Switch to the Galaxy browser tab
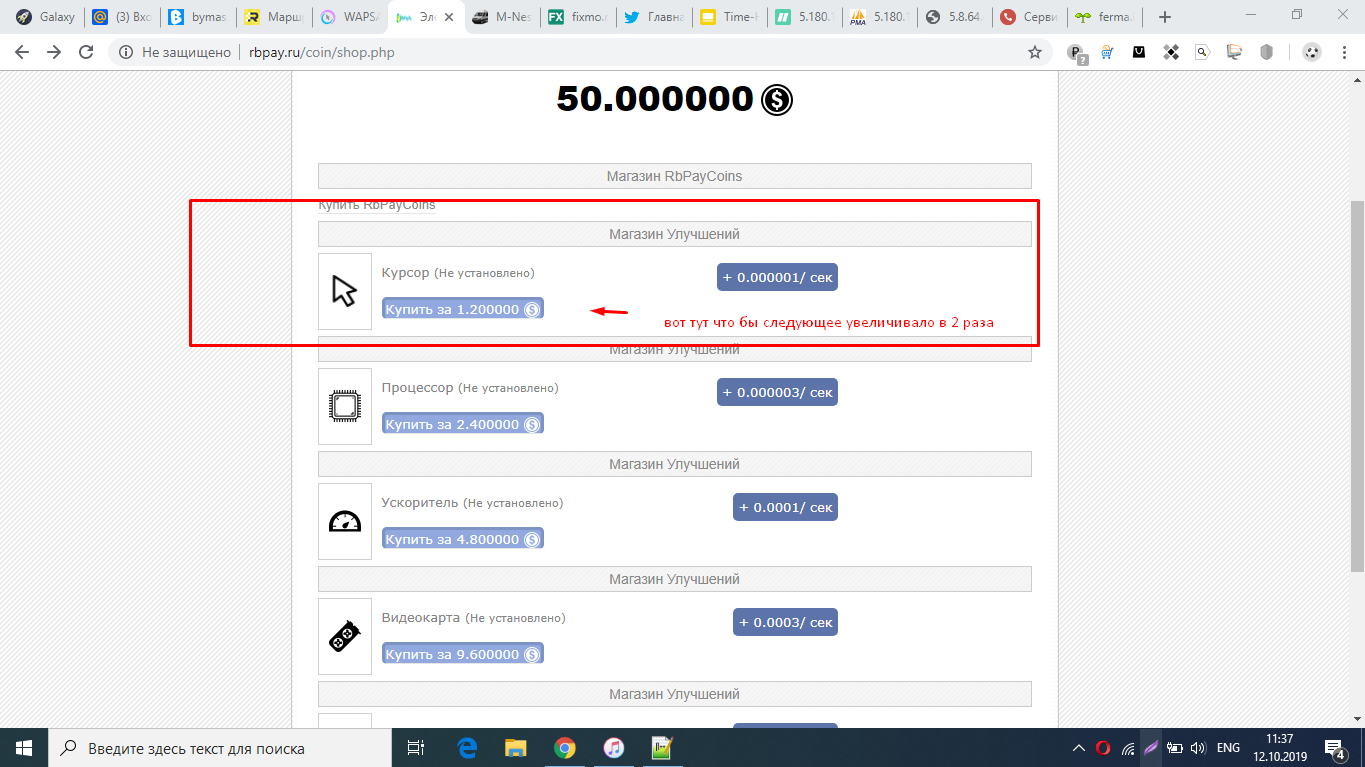This screenshot has width=1365, height=767. click(x=46, y=17)
